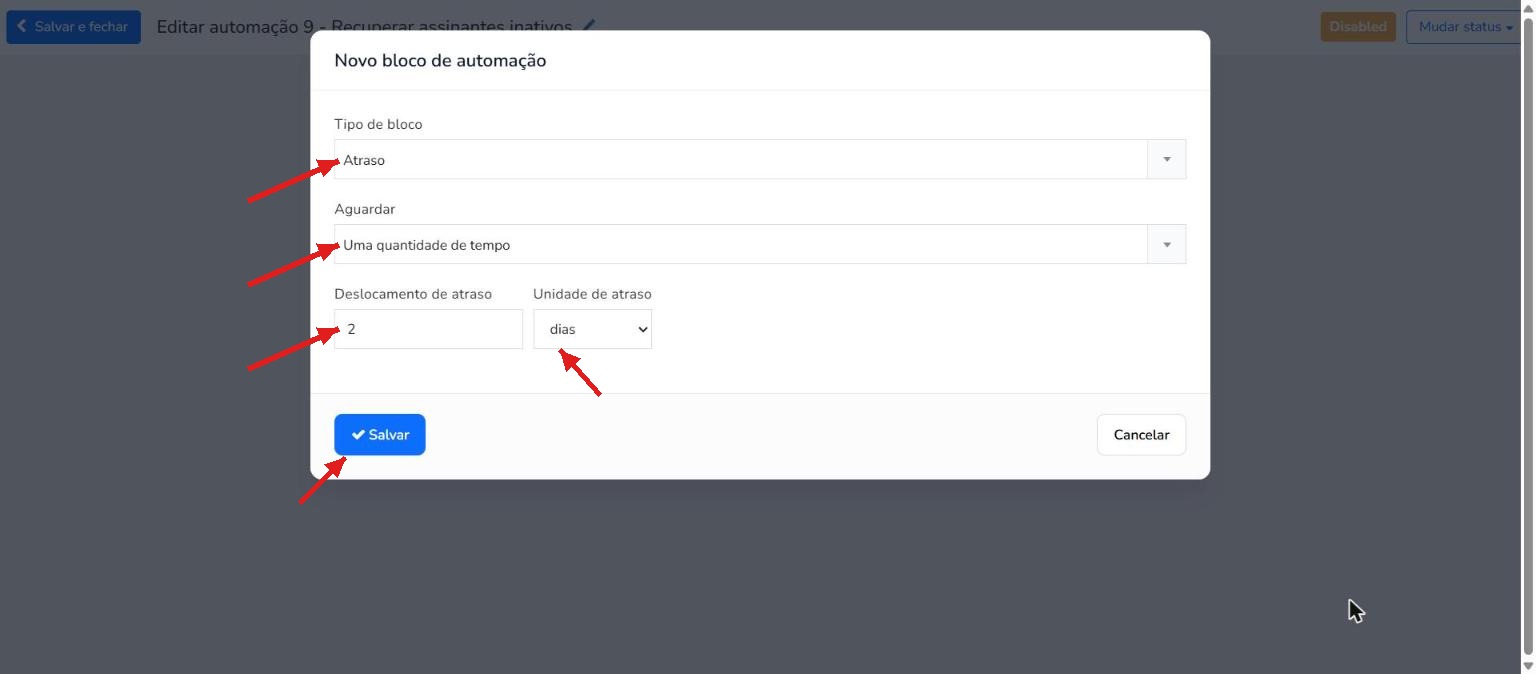Click the pencil icon beside the automation title
Screen dimensions: 1536x674
click(x=589, y=26)
